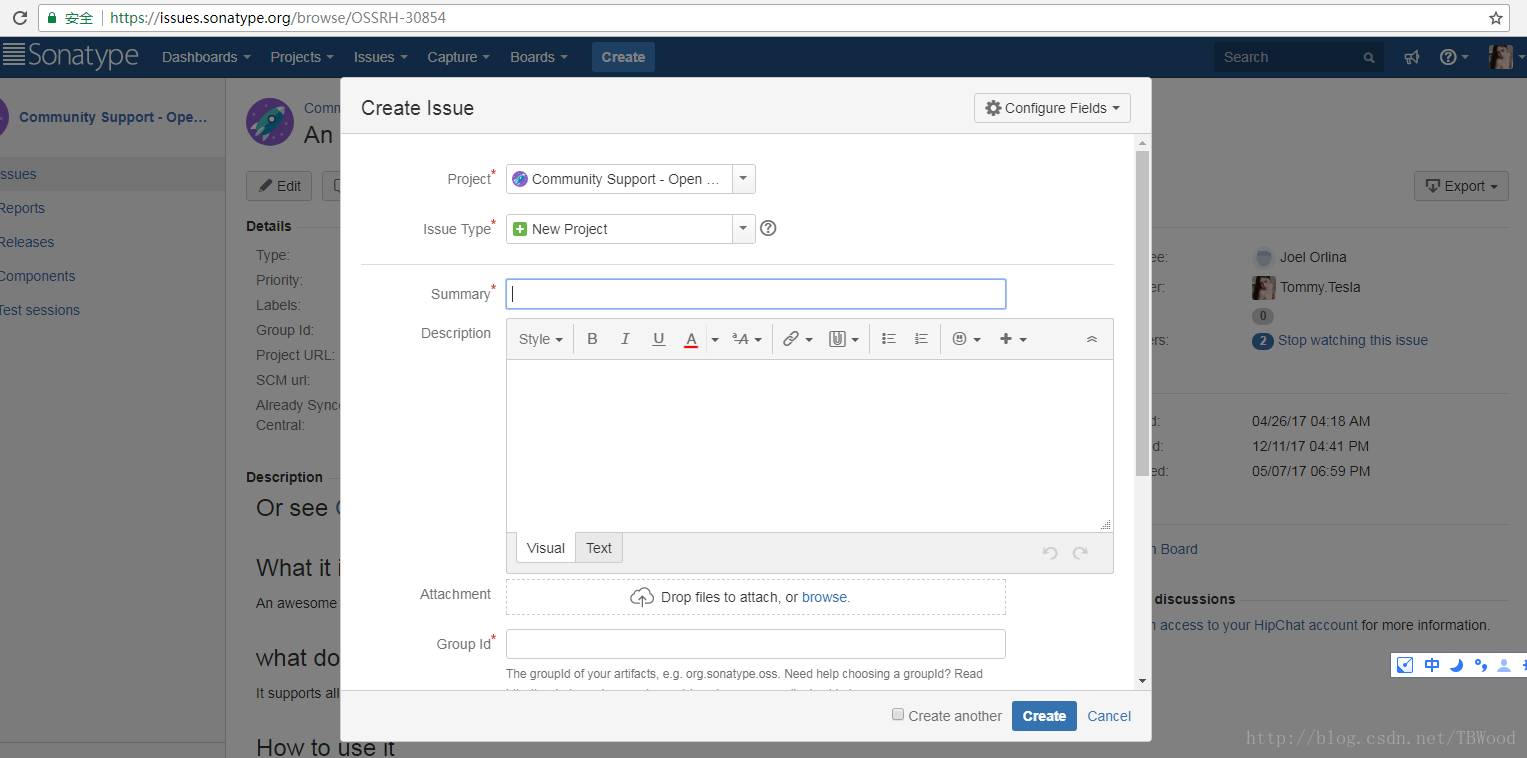
Task: Click the redo icon in editor
Action: pyautogui.click(x=1080, y=552)
